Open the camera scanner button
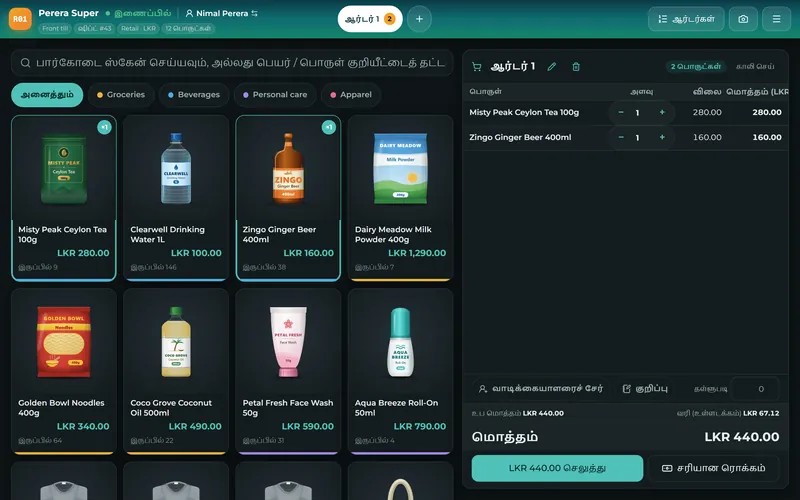Screen dimensions: 800x500 pos(743,19)
